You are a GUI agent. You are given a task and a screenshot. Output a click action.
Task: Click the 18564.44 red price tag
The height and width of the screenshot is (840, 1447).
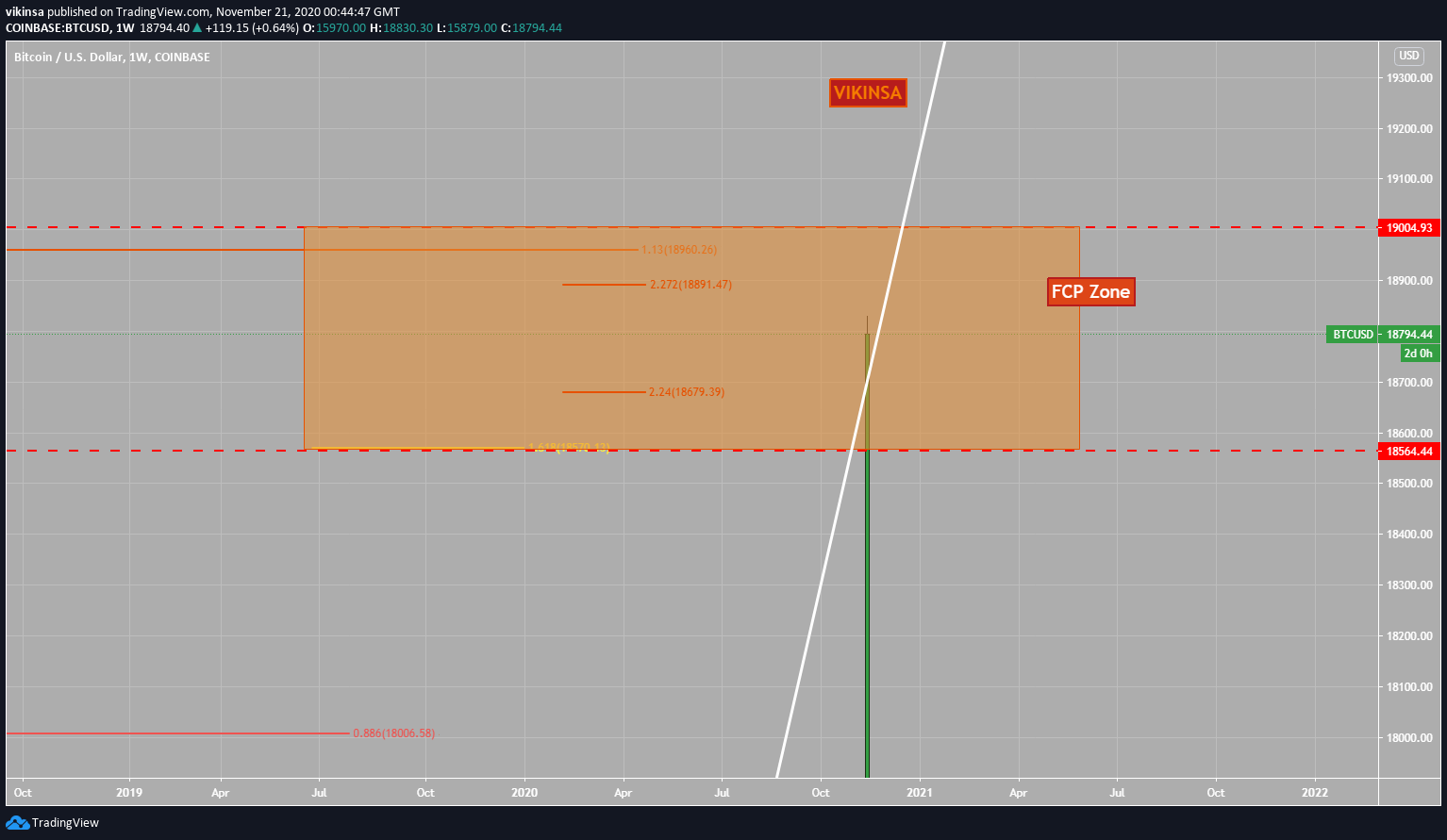[1409, 452]
